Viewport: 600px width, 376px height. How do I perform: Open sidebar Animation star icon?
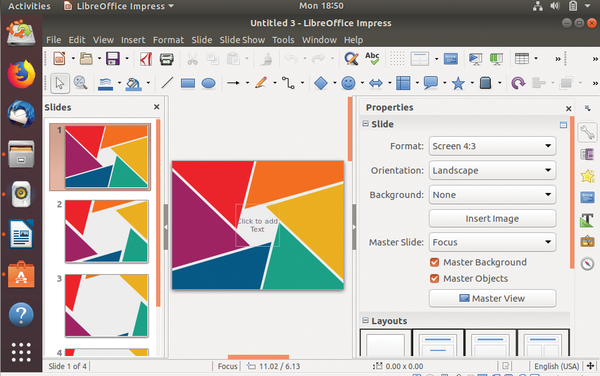click(587, 176)
